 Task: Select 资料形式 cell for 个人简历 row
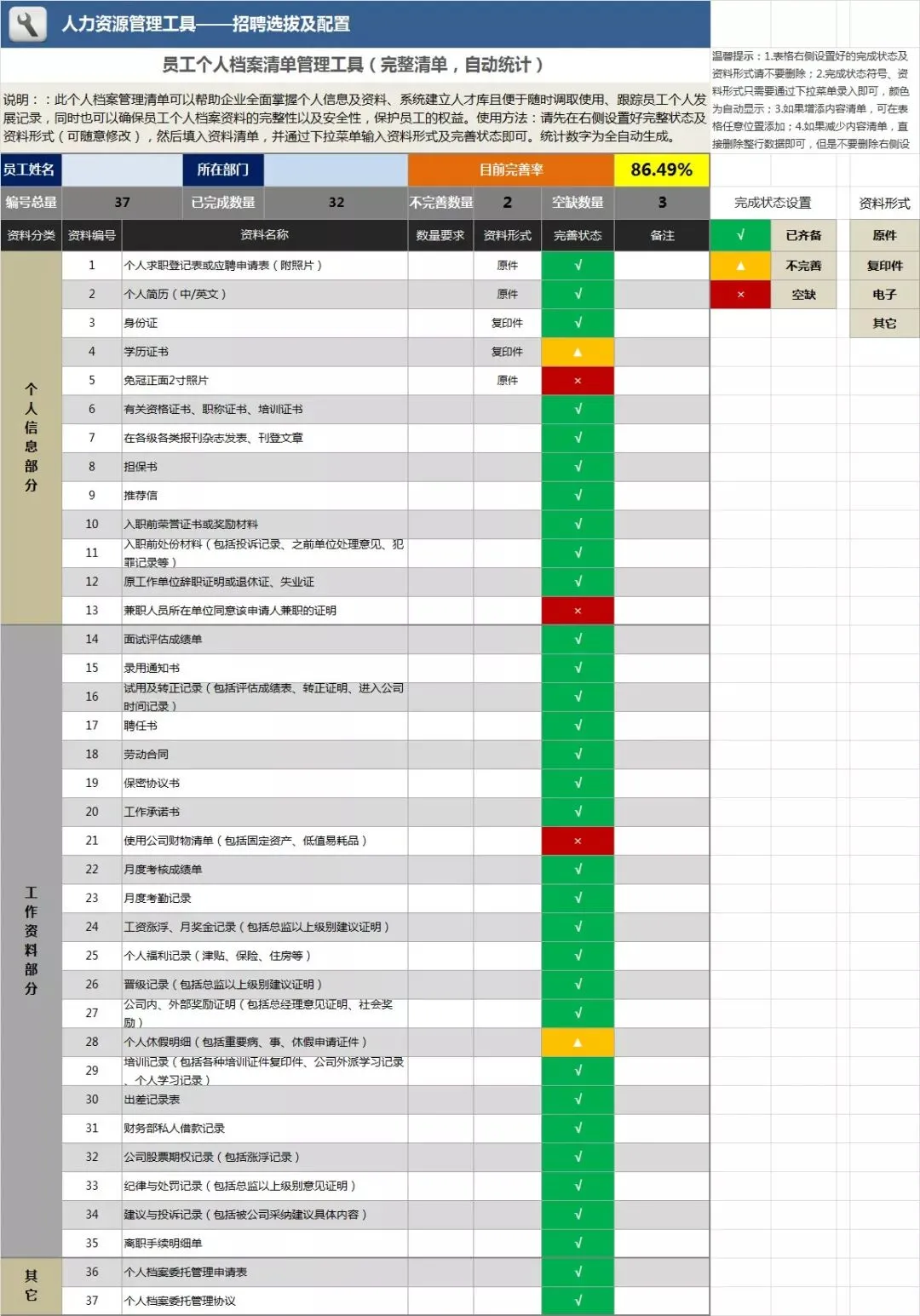click(507, 294)
